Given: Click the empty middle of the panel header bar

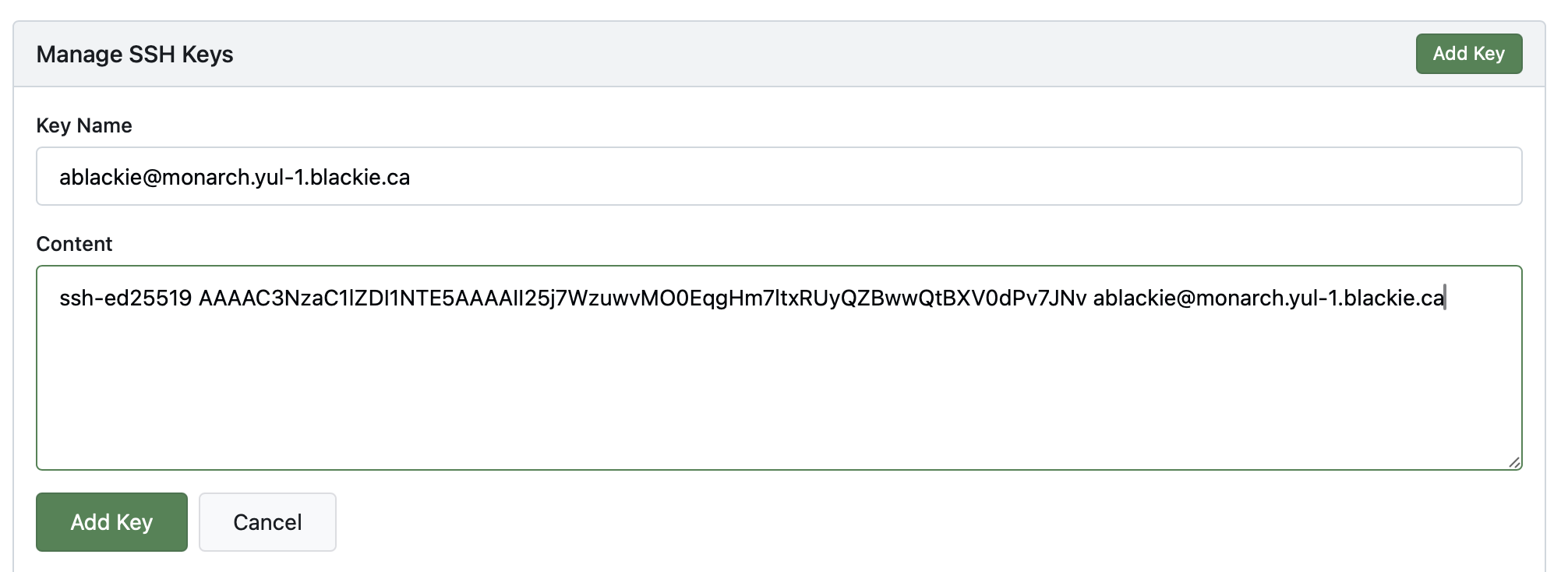Looking at the screenshot, I should (779, 55).
